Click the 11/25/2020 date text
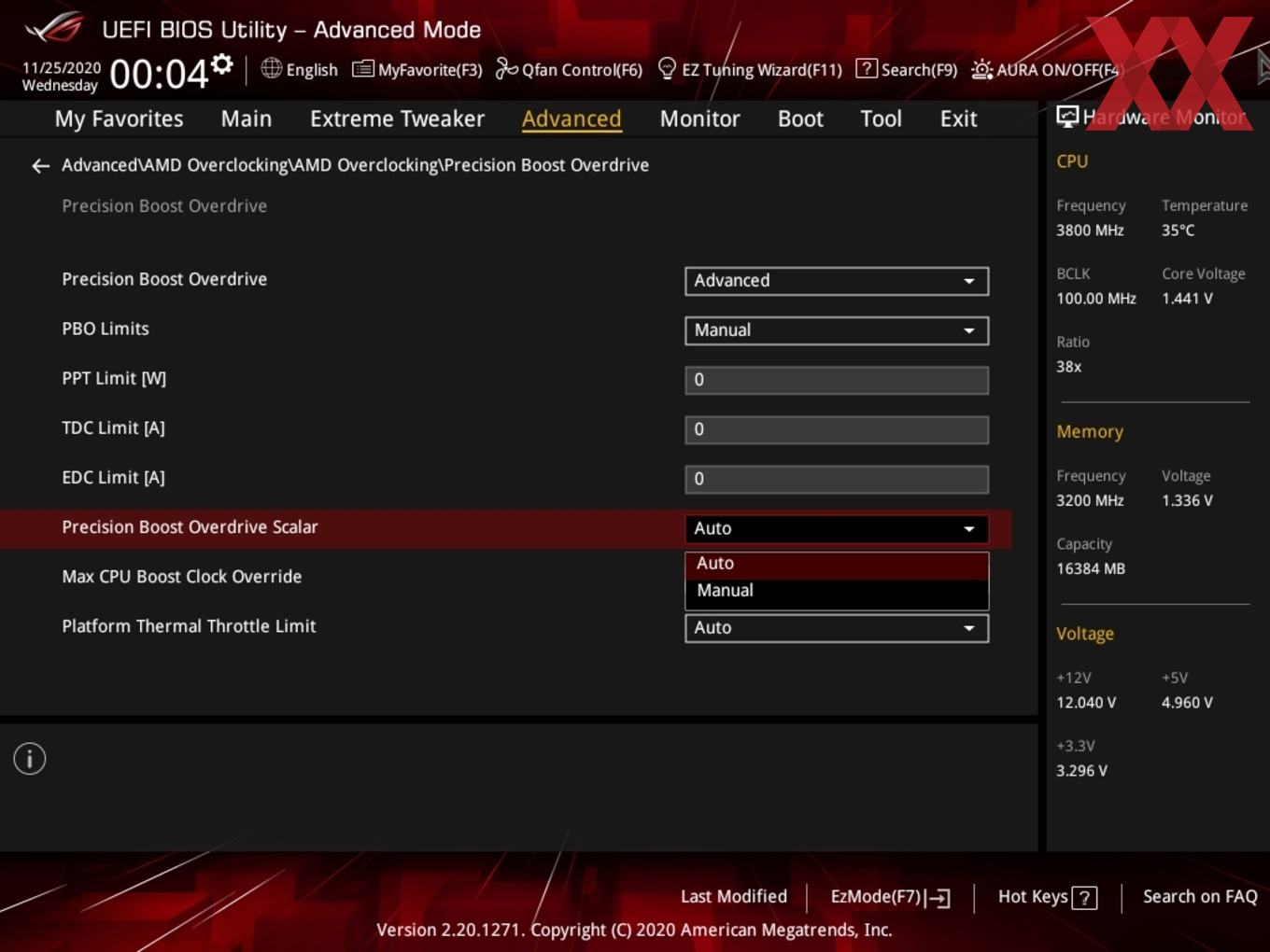The height and width of the screenshot is (952, 1270). click(x=62, y=68)
